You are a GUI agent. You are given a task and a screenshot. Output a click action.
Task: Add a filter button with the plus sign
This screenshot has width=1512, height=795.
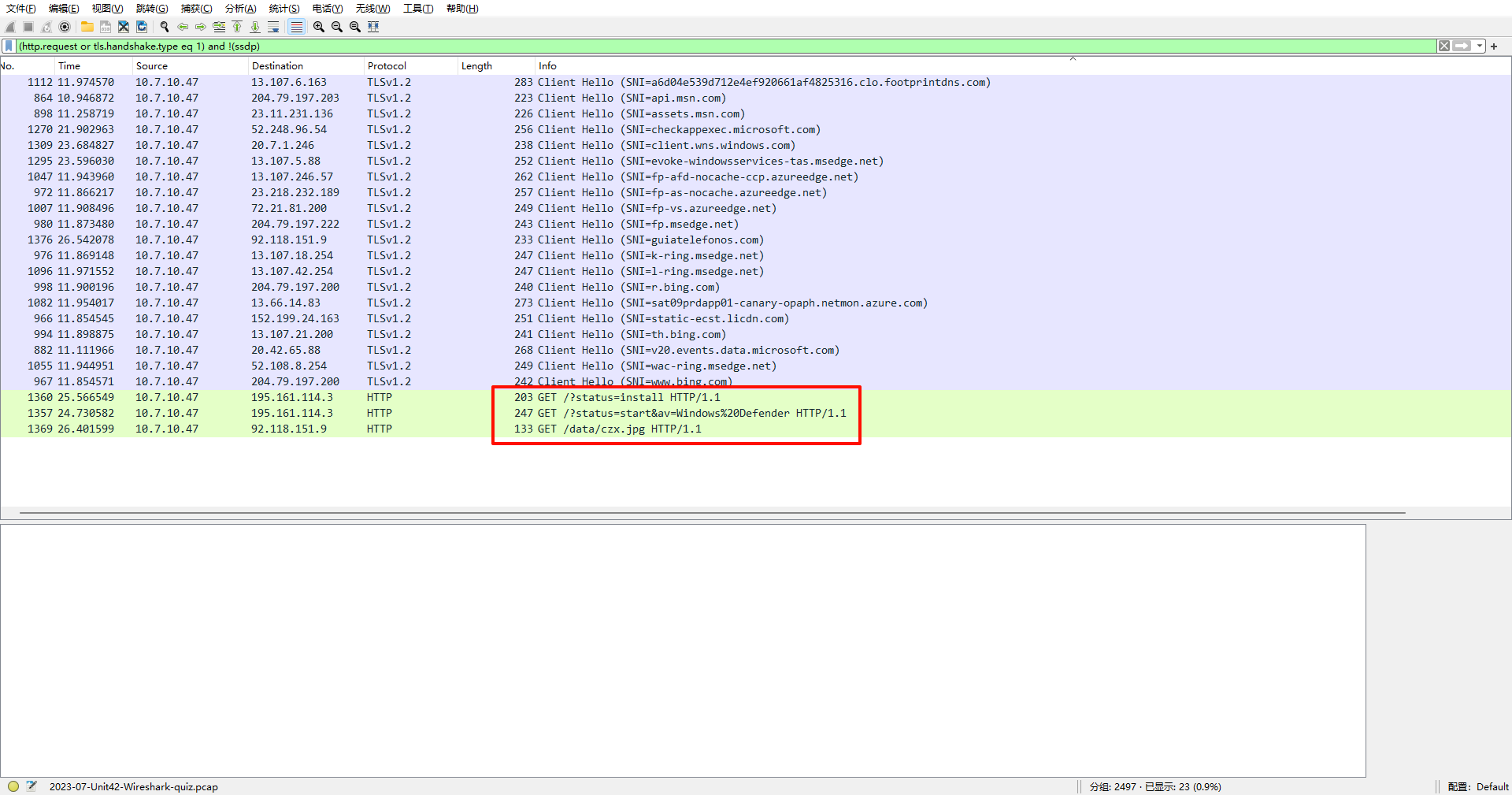1494,46
